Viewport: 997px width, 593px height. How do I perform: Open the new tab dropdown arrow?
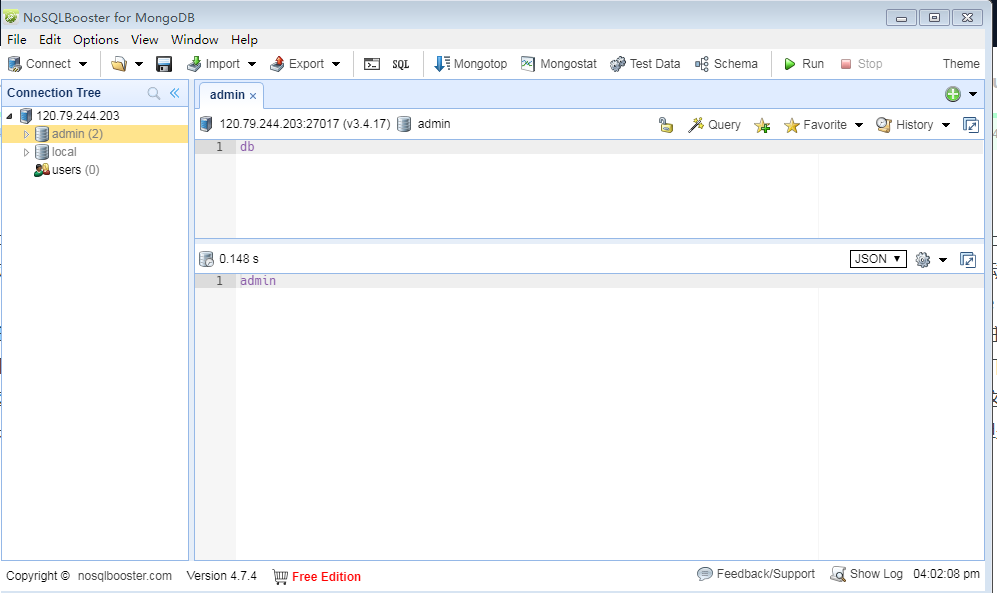click(973, 94)
